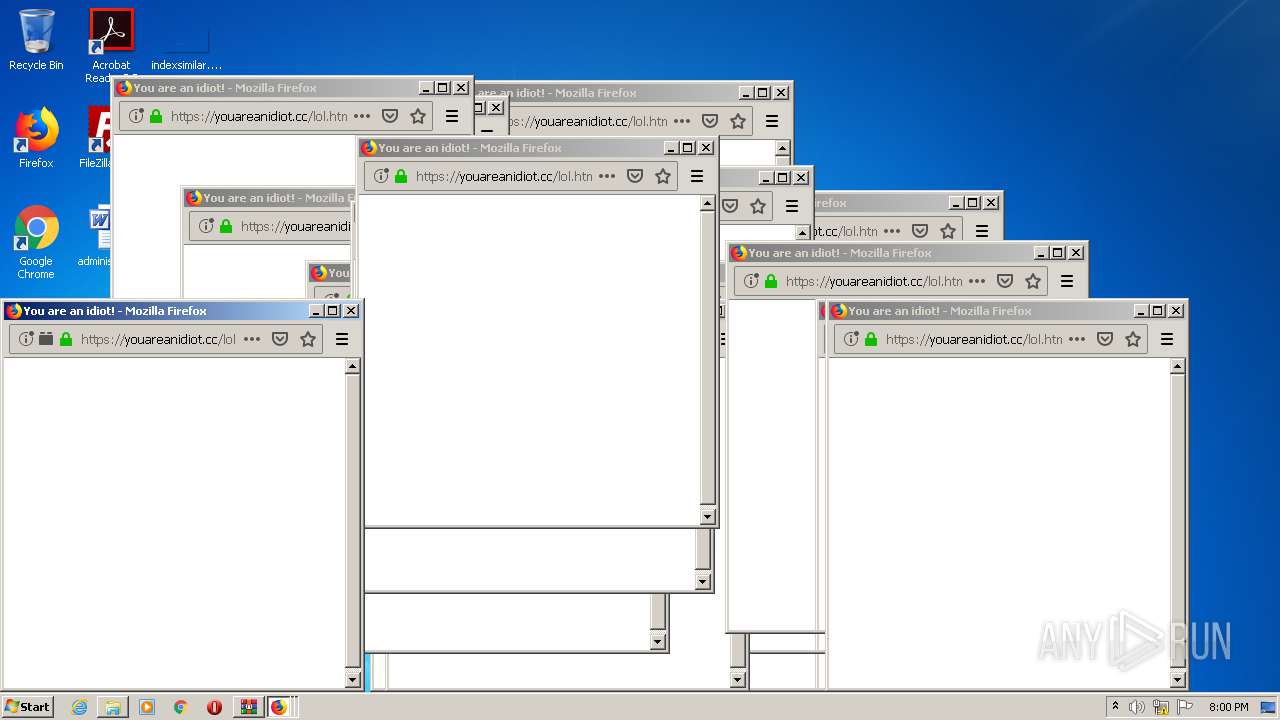Click the Recycle Bin desktop icon
This screenshot has width=1280, height=720.
click(x=36, y=40)
